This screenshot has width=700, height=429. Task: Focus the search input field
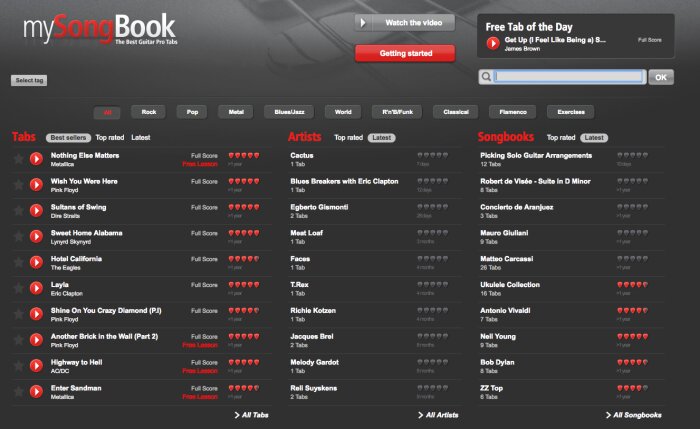(x=569, y=77)
